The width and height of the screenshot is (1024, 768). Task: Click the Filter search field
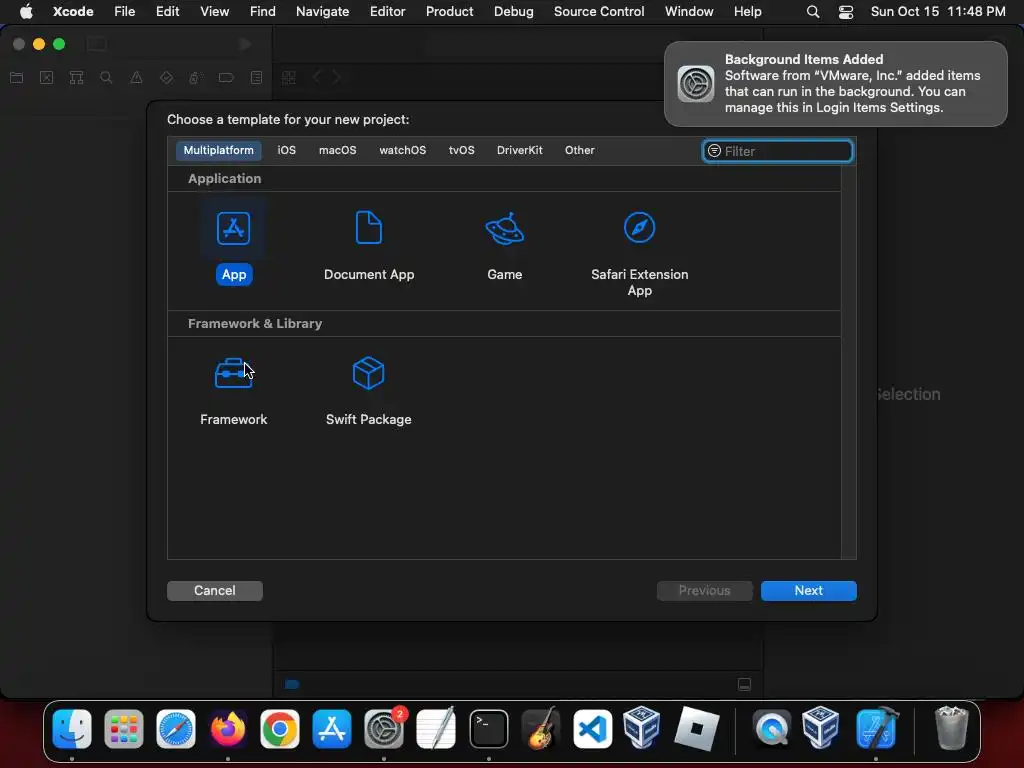coord(777,151)
